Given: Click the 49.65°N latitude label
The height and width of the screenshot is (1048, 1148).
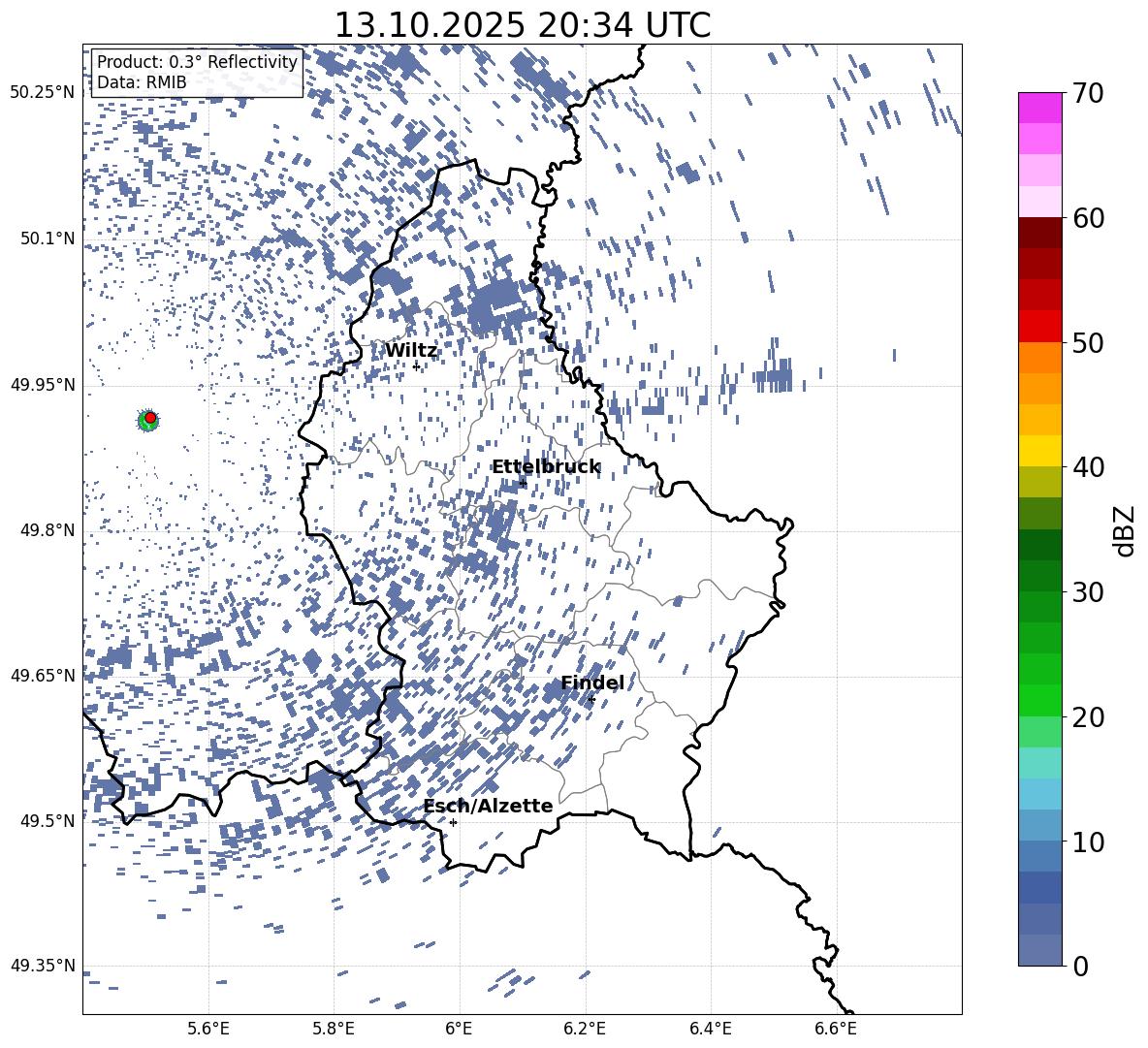Looking at the screenshot, I should [43, 675].
